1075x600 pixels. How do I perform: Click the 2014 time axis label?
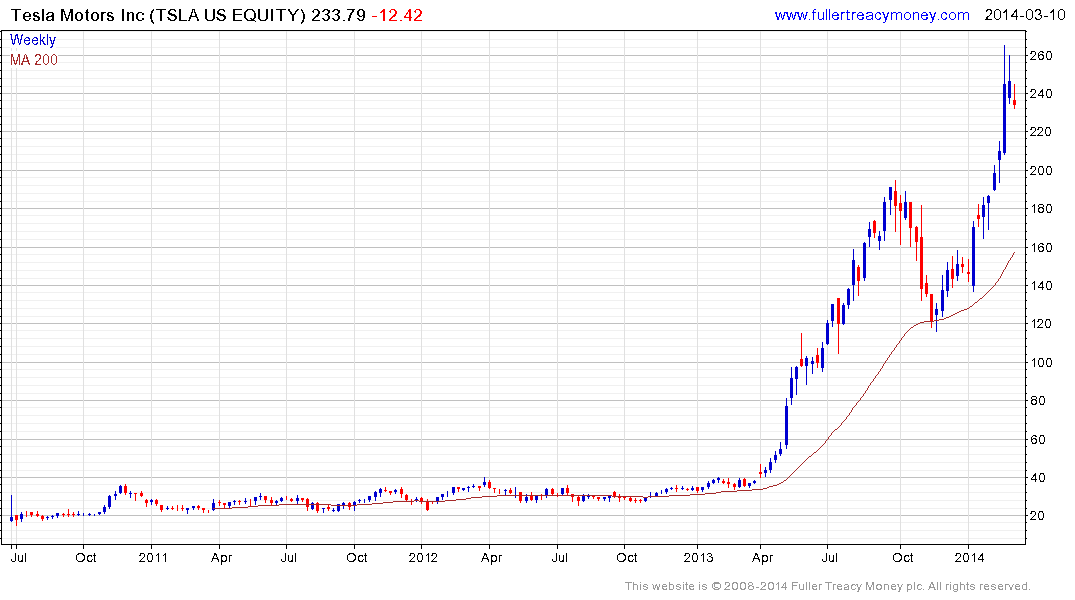969,557
